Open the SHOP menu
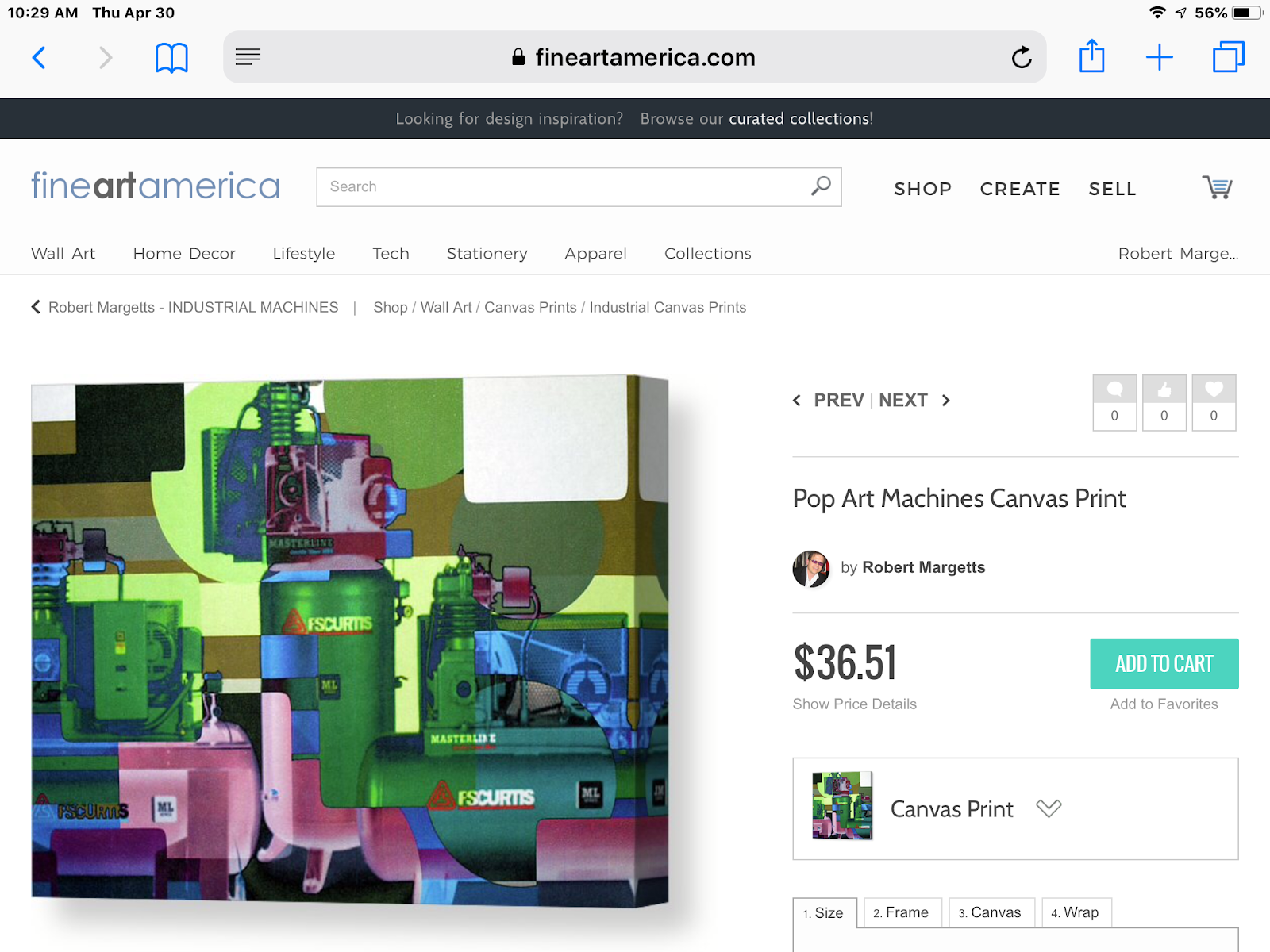 coord(922,189)
